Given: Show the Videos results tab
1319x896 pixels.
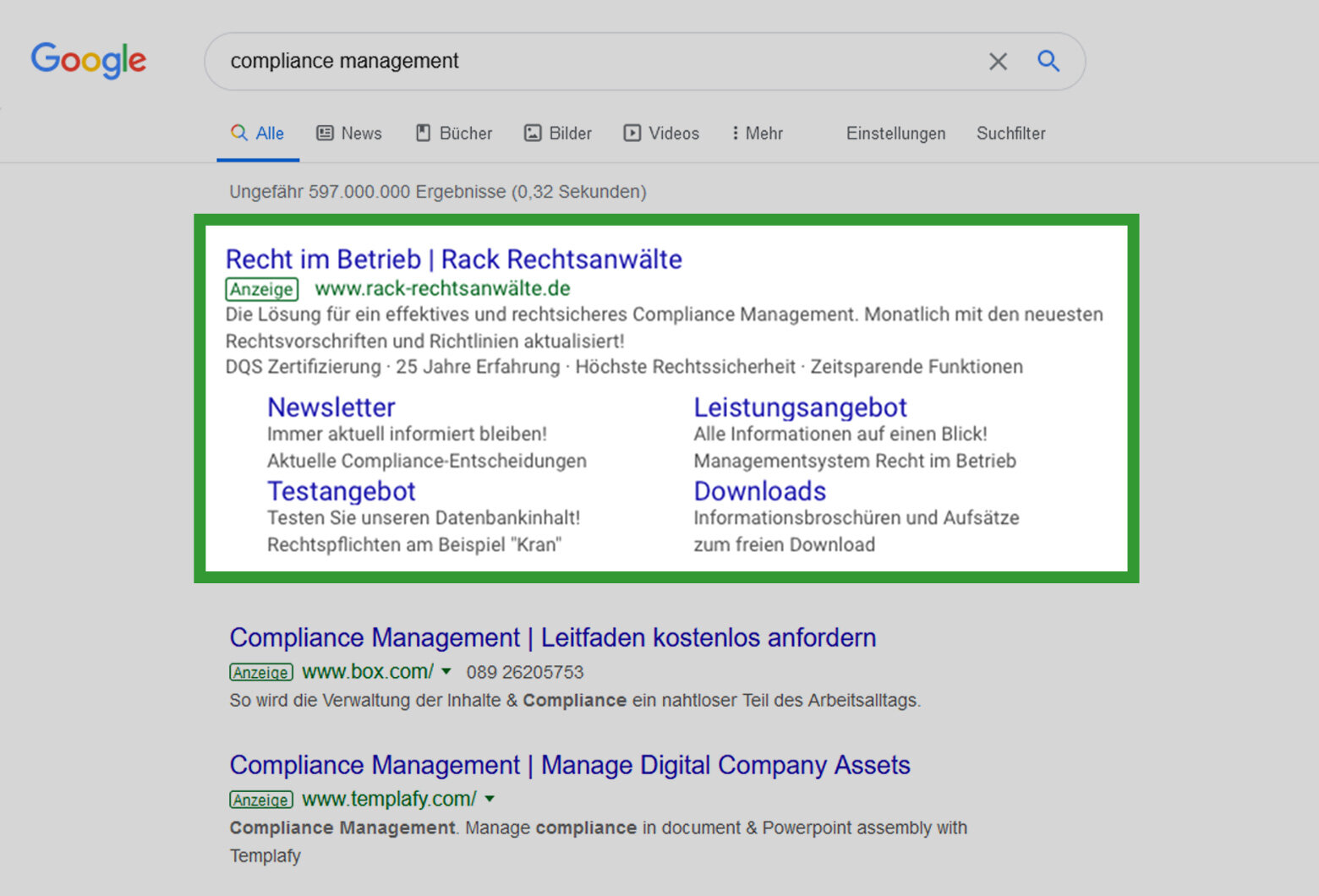Looking at the screenshot, I should pos(662,134).
